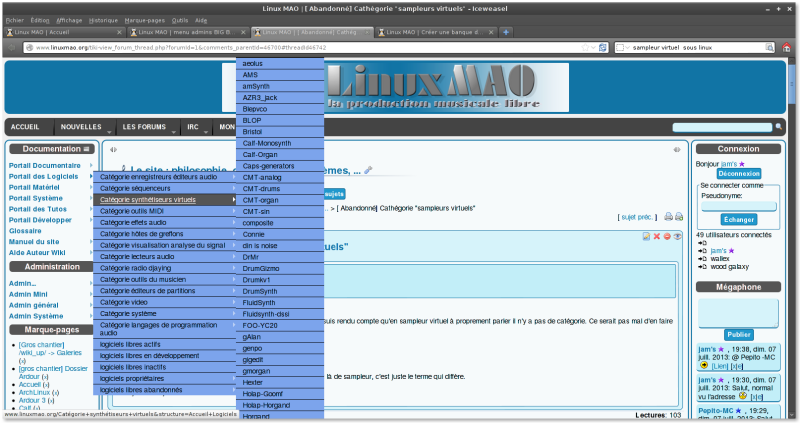Click the smiley icon in jam's 19:38 message

coord(704,365)
